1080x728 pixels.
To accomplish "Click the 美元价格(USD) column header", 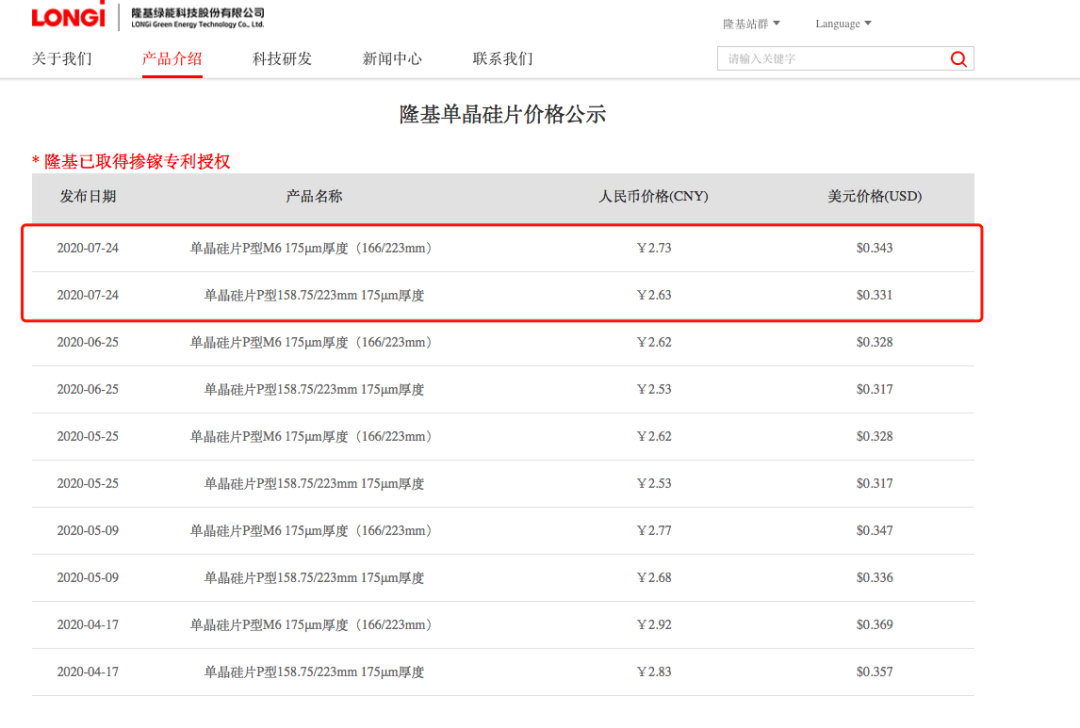I will pos(875,196).
